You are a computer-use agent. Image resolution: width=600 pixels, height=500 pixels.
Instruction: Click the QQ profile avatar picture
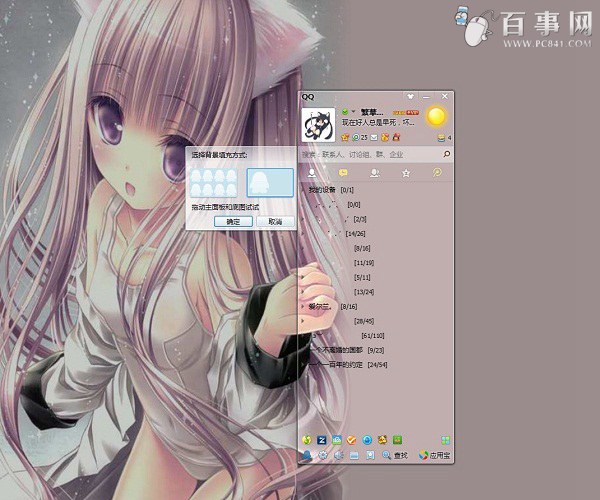[319, 123]
